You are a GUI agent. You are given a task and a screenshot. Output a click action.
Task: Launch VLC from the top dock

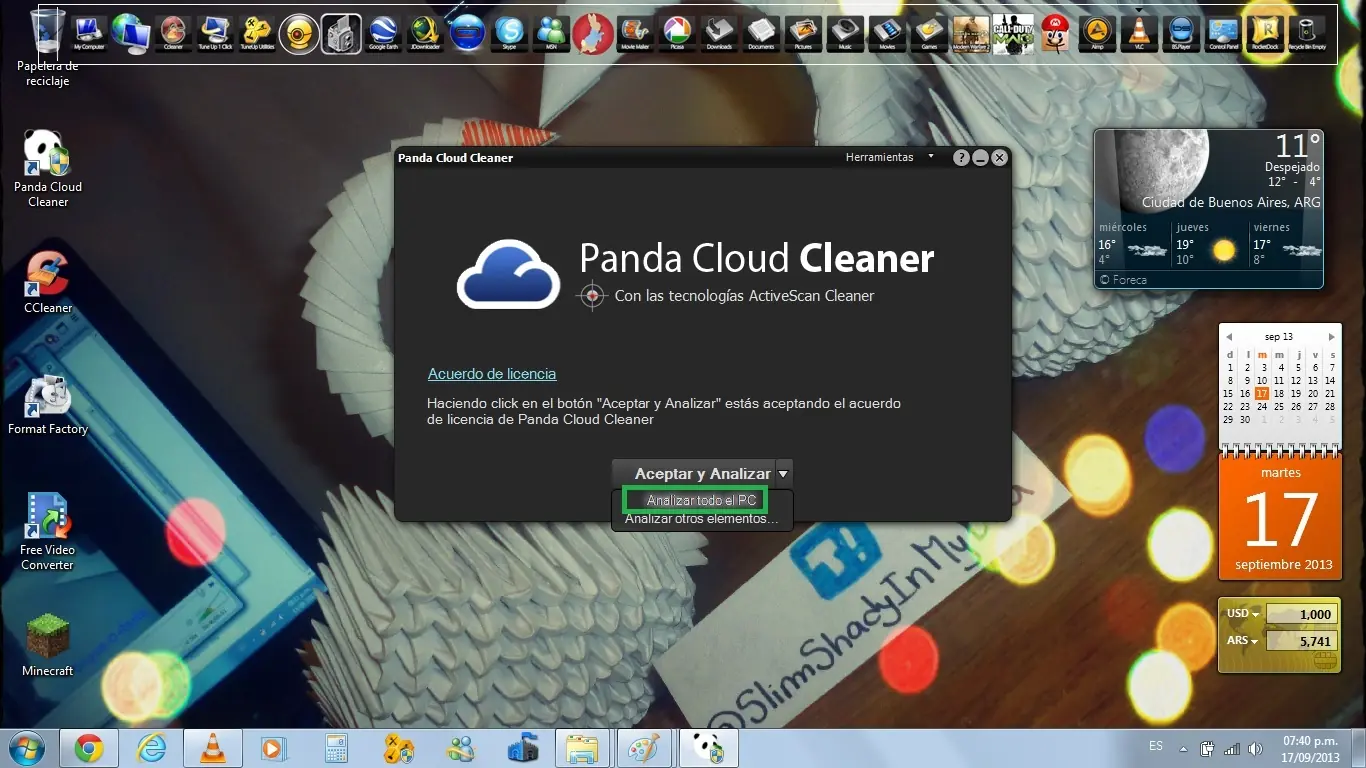tap(1139, 34)
